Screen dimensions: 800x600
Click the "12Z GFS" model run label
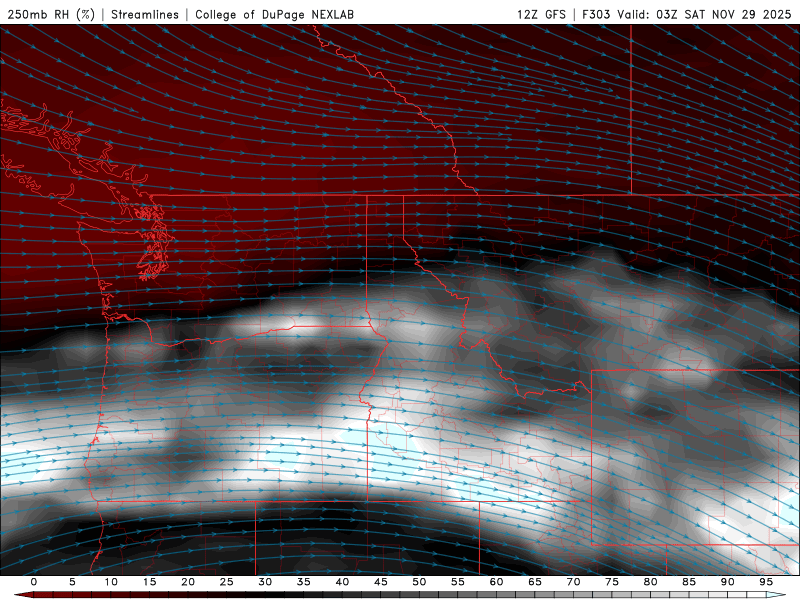(541, 14)
